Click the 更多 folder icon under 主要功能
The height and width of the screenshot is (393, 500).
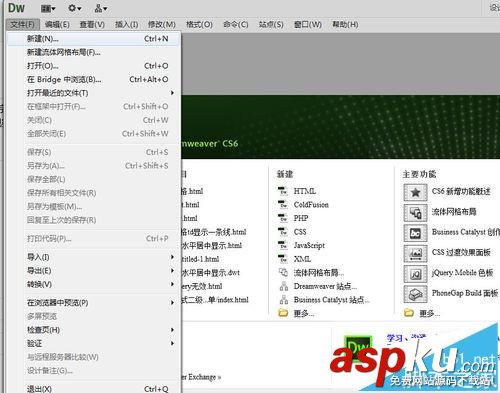[409, 313]
